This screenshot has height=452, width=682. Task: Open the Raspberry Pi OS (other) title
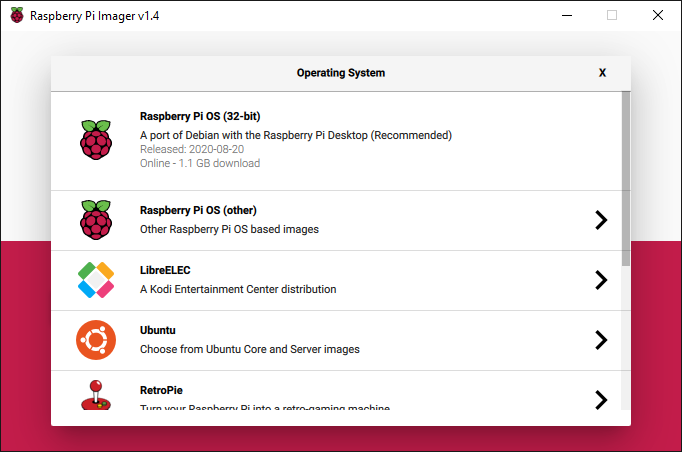pyautogui.click(x=198, y=210)
